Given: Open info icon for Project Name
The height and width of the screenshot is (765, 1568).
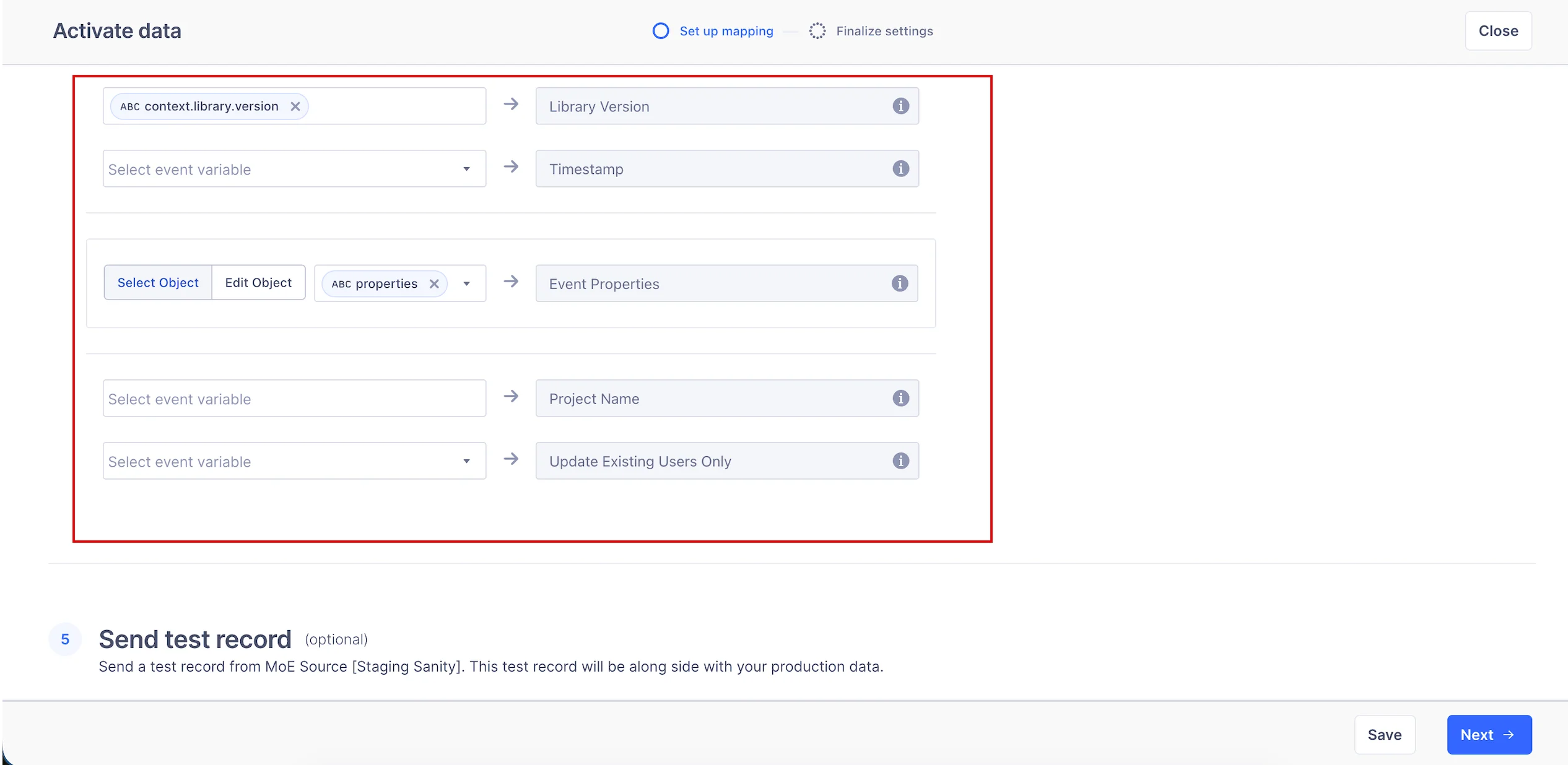Looking at the screenshot, I should pyautogui.click(x=900, y=398).
